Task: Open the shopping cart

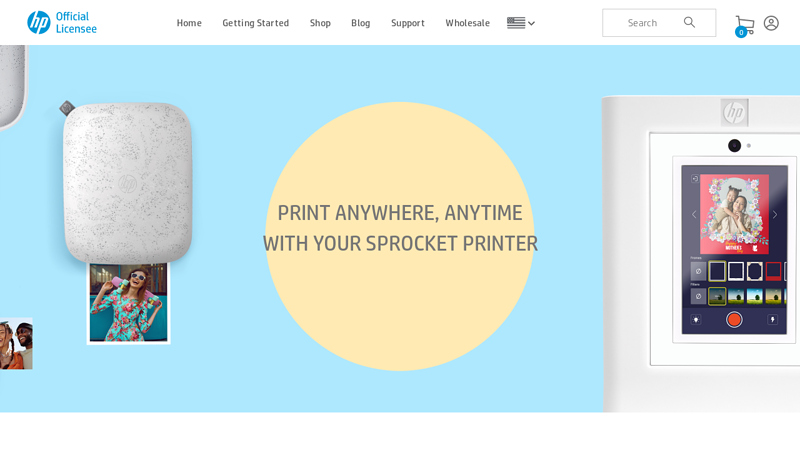Action: click(744, 24)
